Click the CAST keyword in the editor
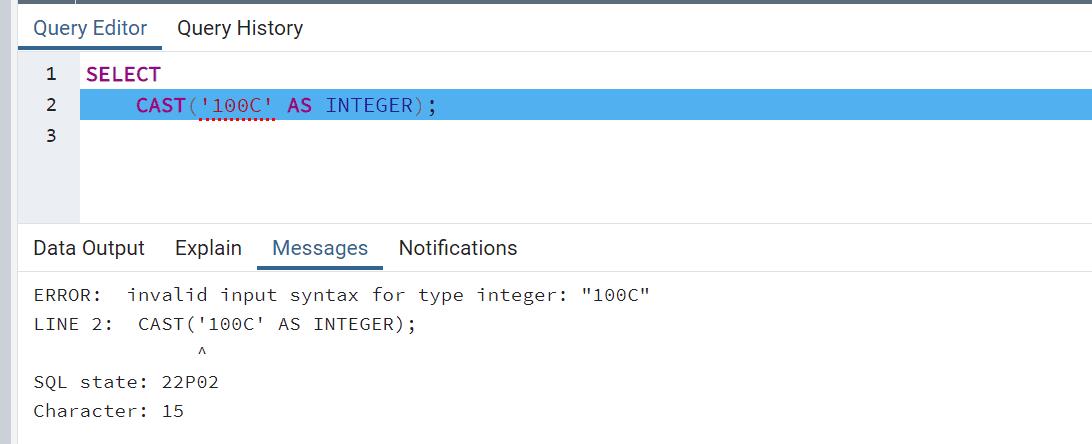This screenshot has height=444, width=1092. coord(161,105)
